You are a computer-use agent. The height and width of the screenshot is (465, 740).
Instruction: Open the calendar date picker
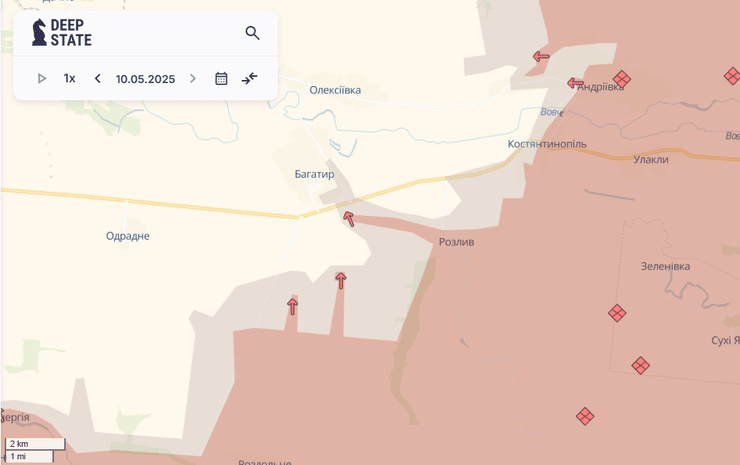tap(221, 79)
